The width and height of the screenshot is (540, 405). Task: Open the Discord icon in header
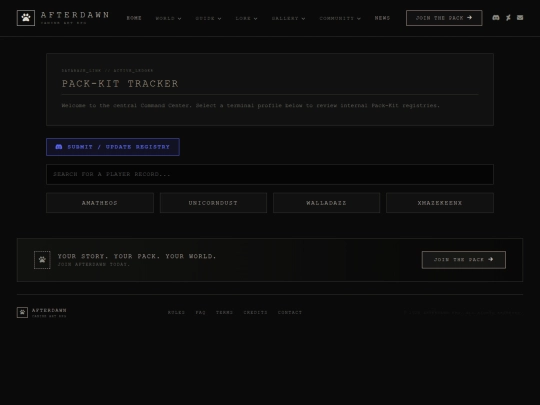tap(496, 18)
